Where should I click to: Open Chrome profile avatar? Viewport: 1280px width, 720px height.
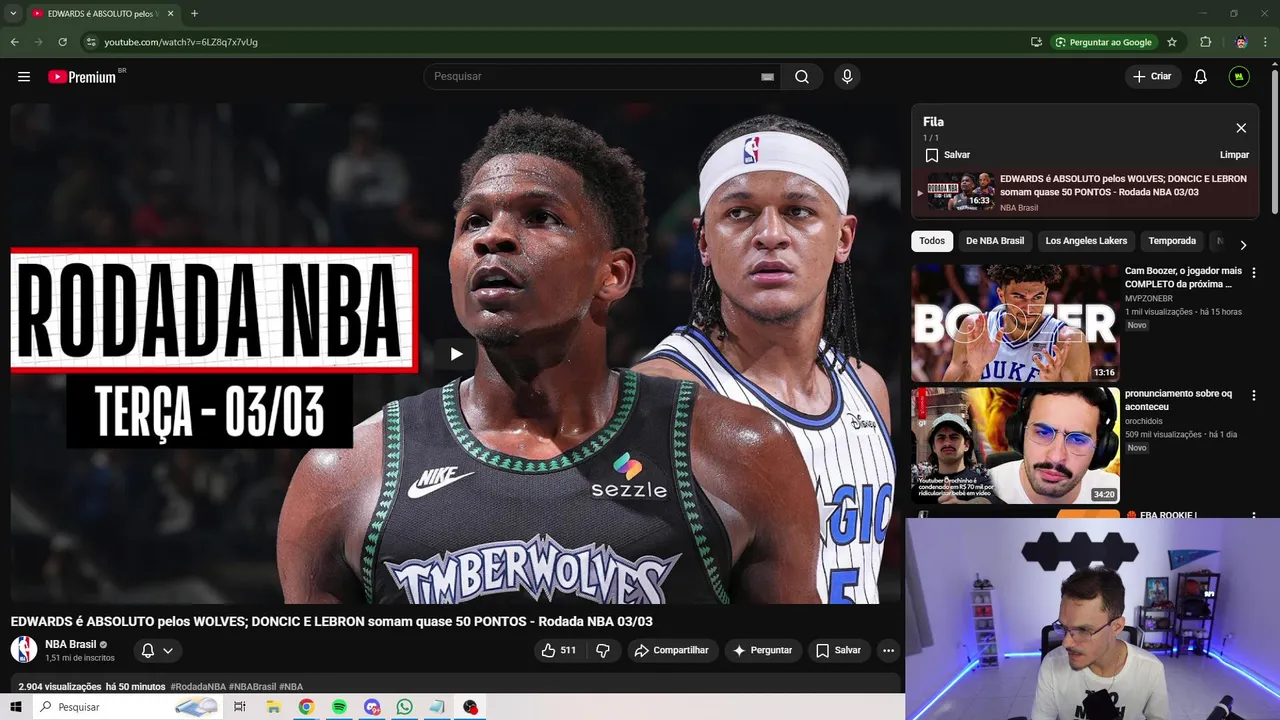coord(1241,42)
